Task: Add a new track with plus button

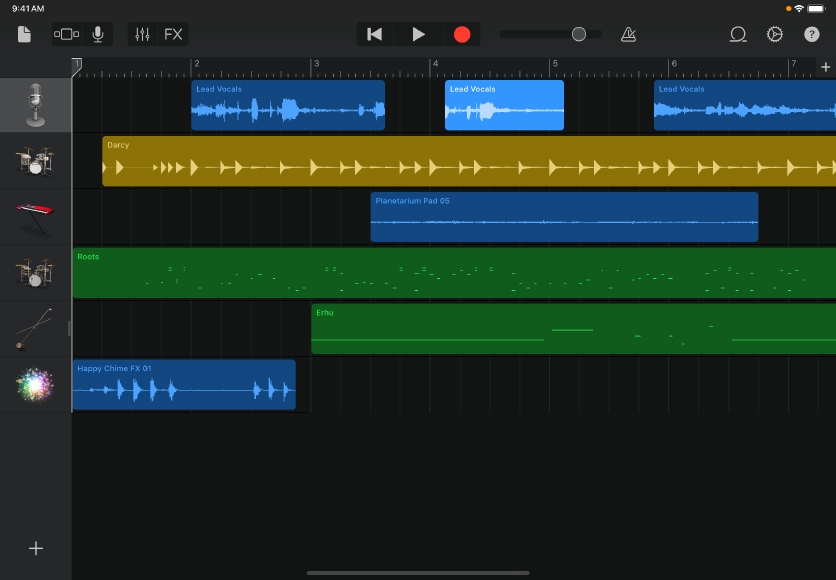Action: [36, 548]
